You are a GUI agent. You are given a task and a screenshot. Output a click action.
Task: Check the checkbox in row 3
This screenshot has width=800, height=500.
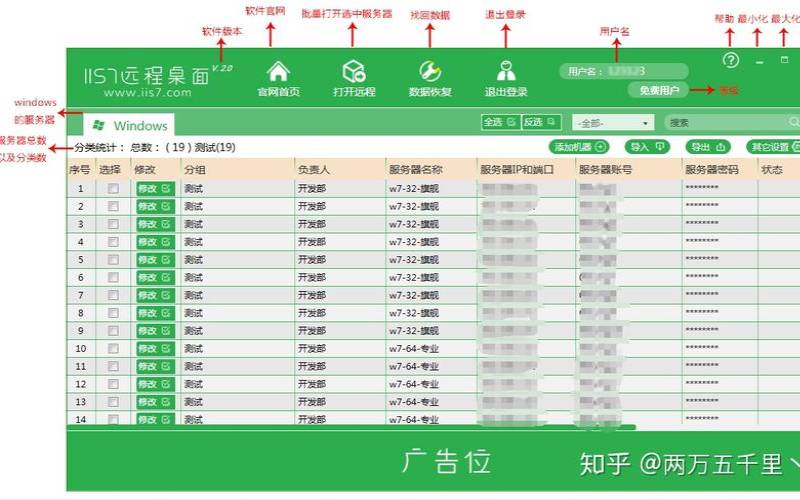click(x=113, y=224)
